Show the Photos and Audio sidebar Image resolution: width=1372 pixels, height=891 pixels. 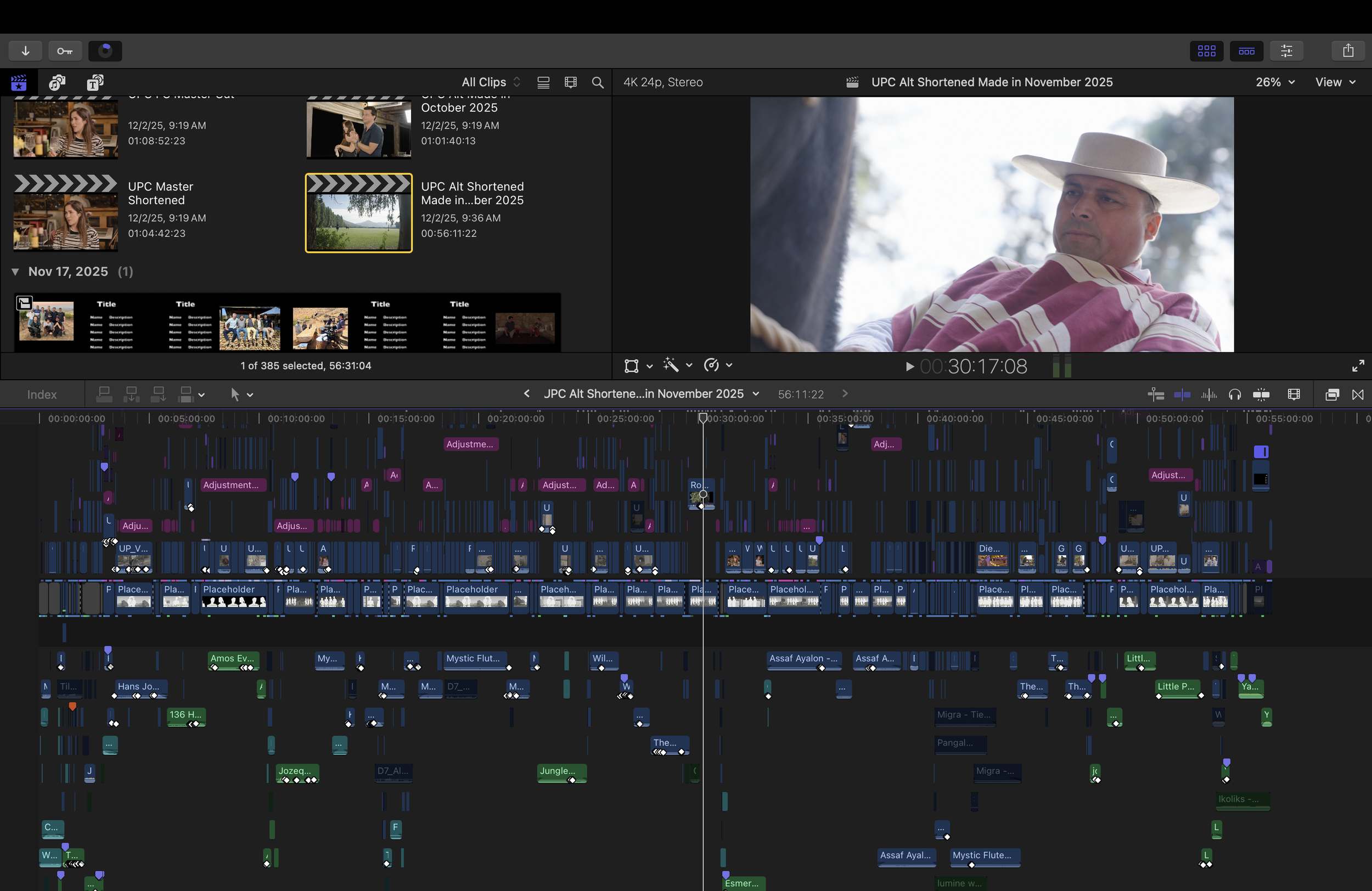point(57,82)
